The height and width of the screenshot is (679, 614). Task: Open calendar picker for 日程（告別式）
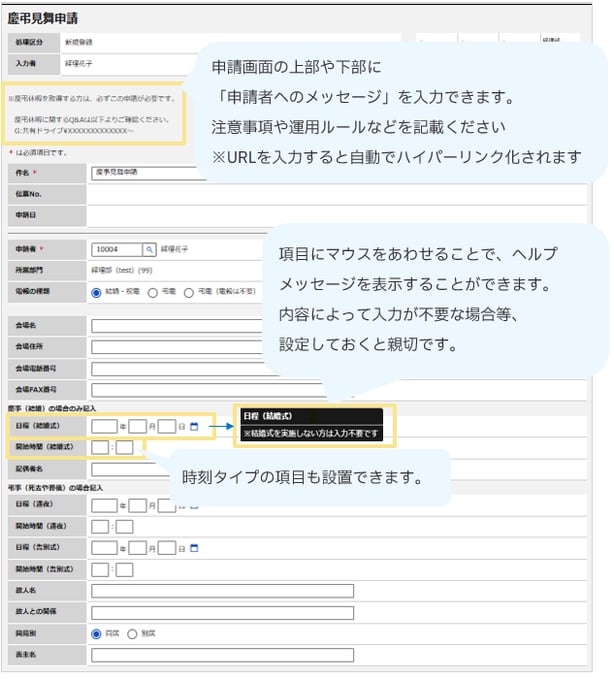click(194, 549)
